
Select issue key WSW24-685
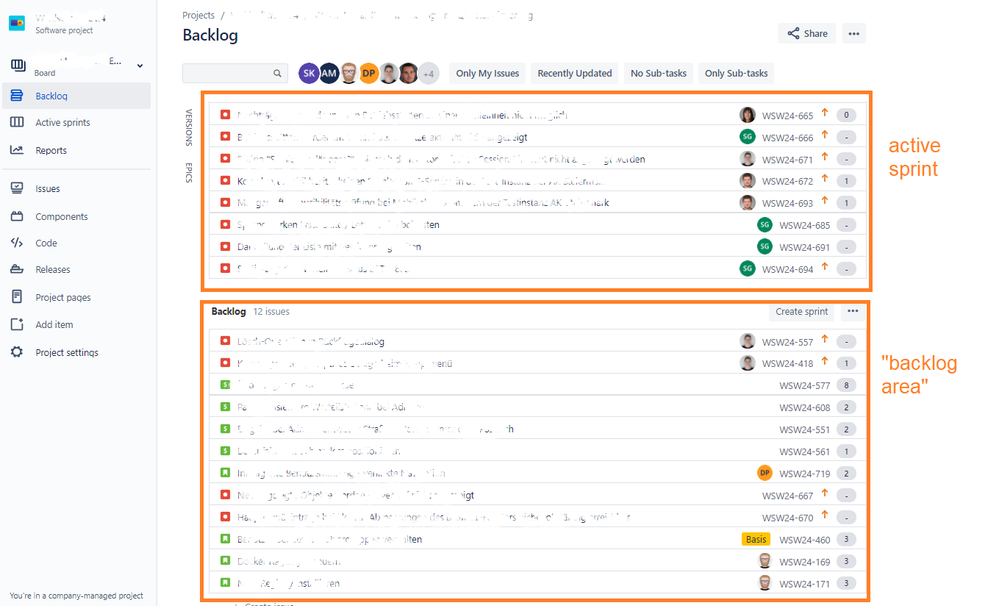pyautogui.click(x=805, y=225)
